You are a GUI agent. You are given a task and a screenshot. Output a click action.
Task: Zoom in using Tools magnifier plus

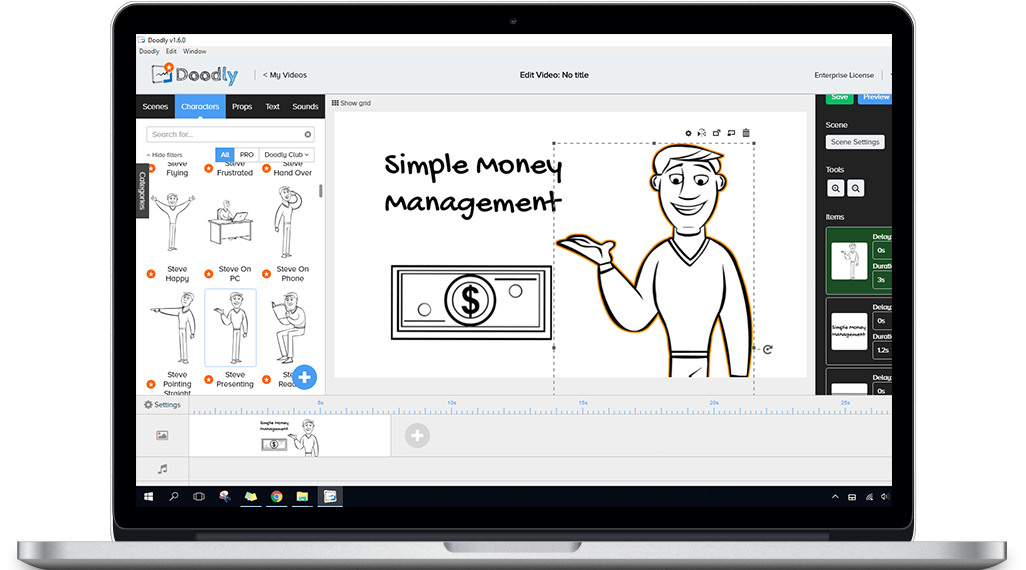click(x=836, y=188)
